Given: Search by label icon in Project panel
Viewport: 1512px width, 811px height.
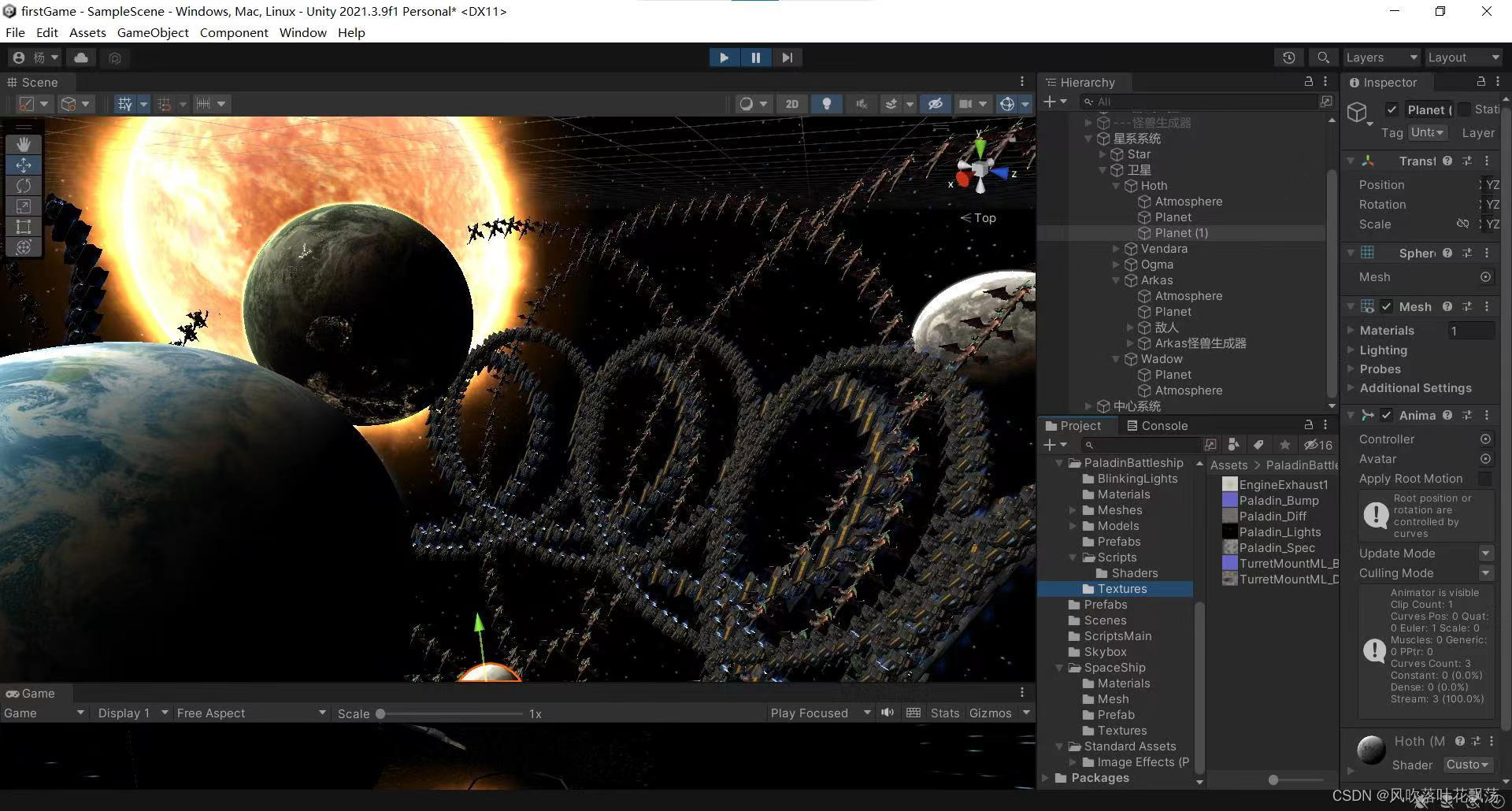Looking at the screenshot, I should coord(1258,445).
